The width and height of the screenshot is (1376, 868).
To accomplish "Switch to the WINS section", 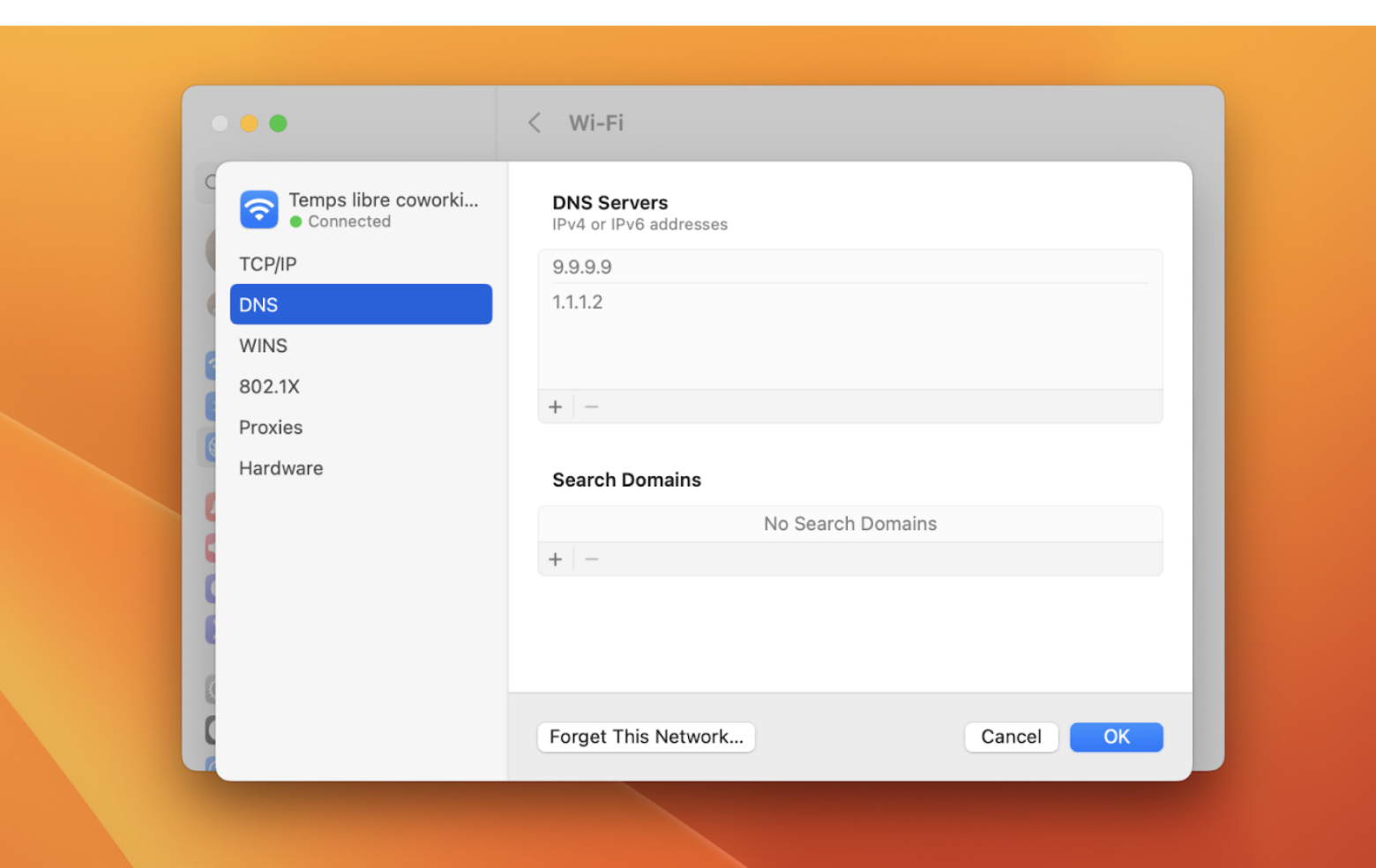I will [263, 346].
